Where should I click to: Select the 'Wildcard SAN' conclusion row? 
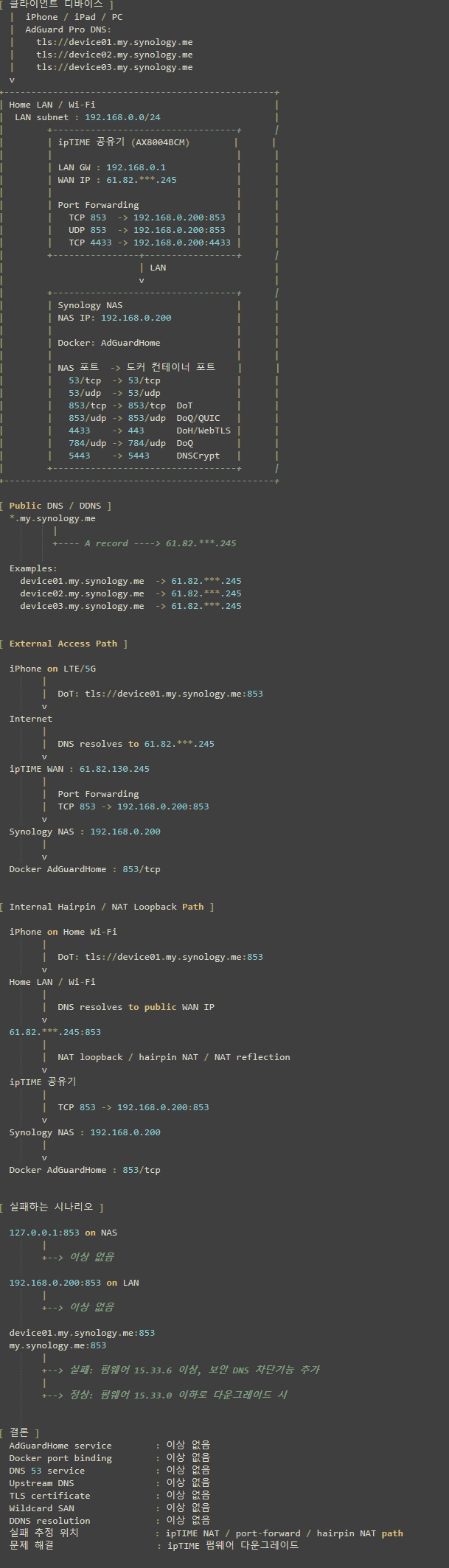click(x=109, y=1508)
